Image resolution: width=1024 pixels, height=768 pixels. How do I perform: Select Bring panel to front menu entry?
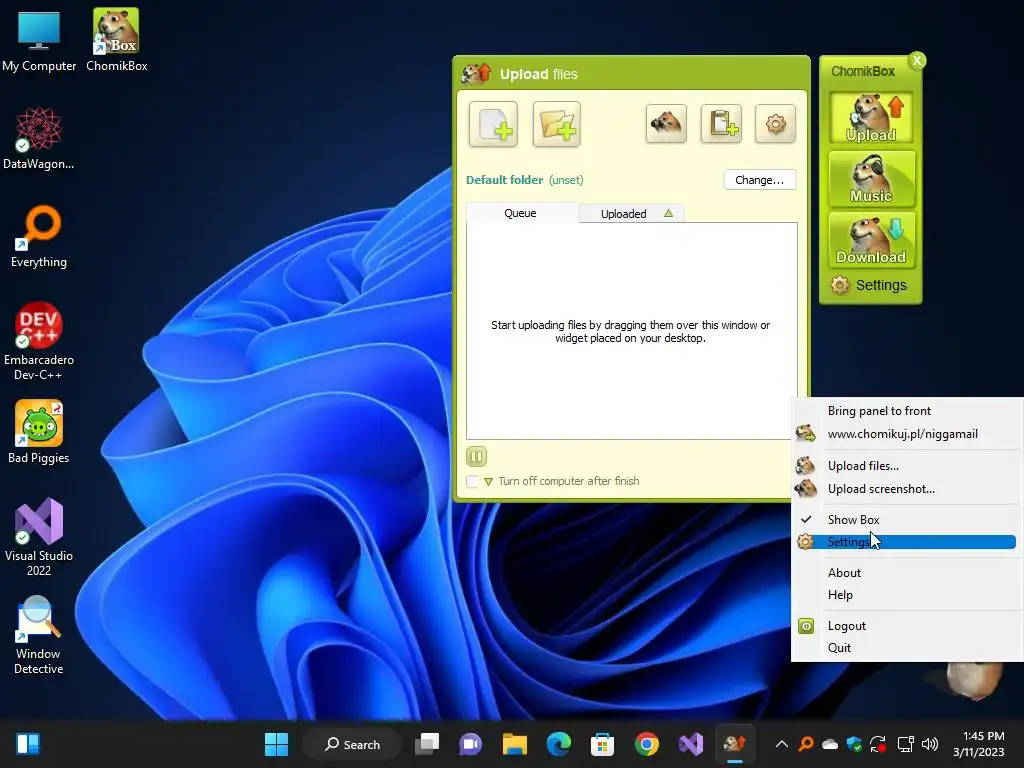tap(906, 411)
